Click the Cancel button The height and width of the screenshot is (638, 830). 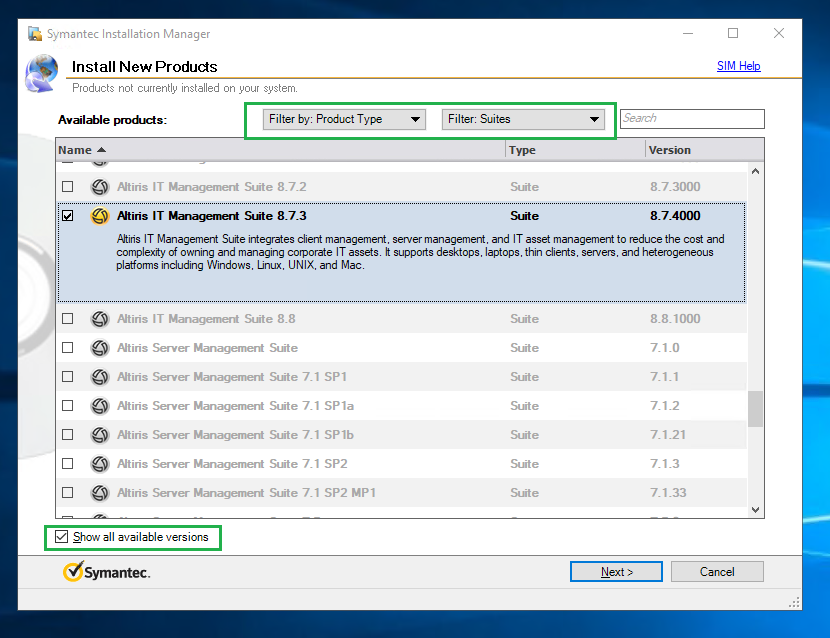coord(717,572)
